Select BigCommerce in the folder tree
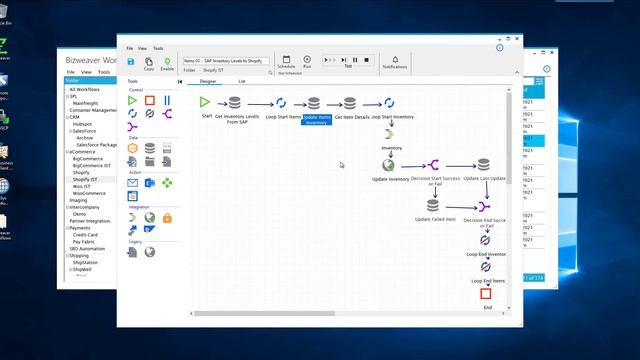 pyautogui.click(x=88, y=159)
